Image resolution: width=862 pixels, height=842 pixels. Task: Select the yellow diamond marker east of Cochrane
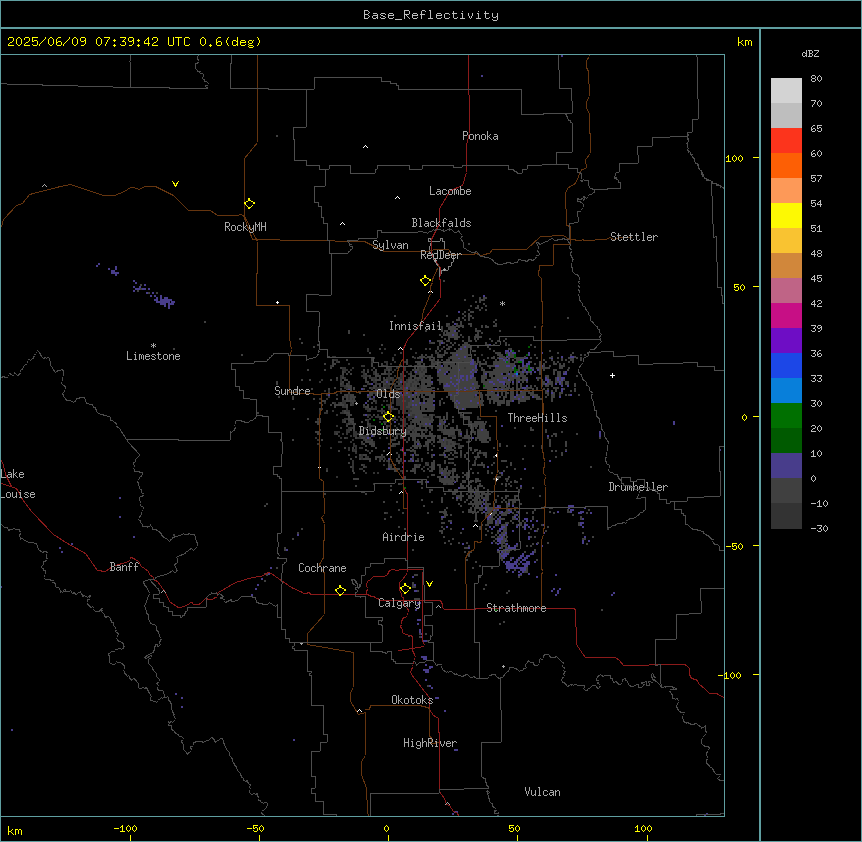point(340,590)
